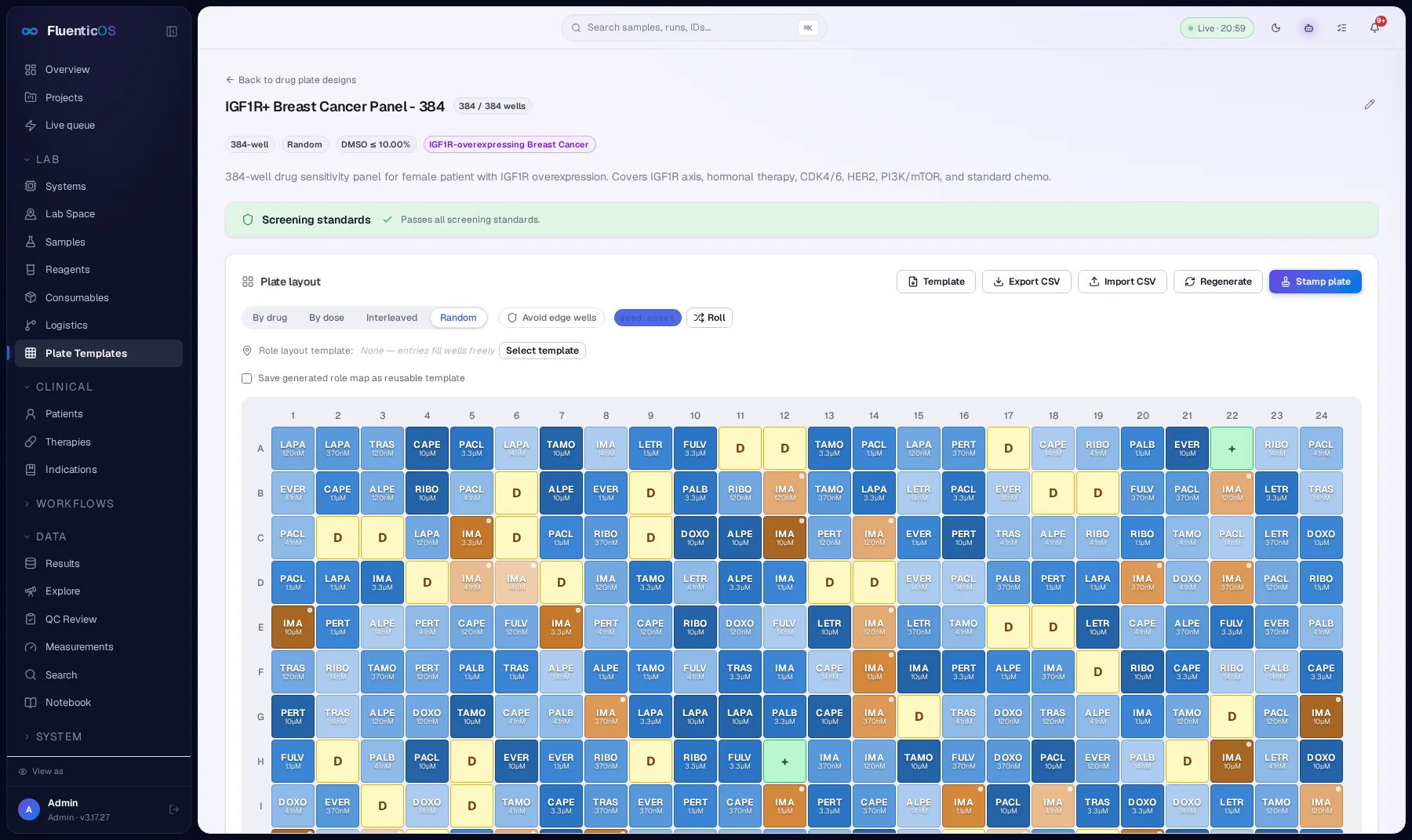Open the sidebar Search page
The width and height of the screenshot is (1412, 840).
pos(99,675)
